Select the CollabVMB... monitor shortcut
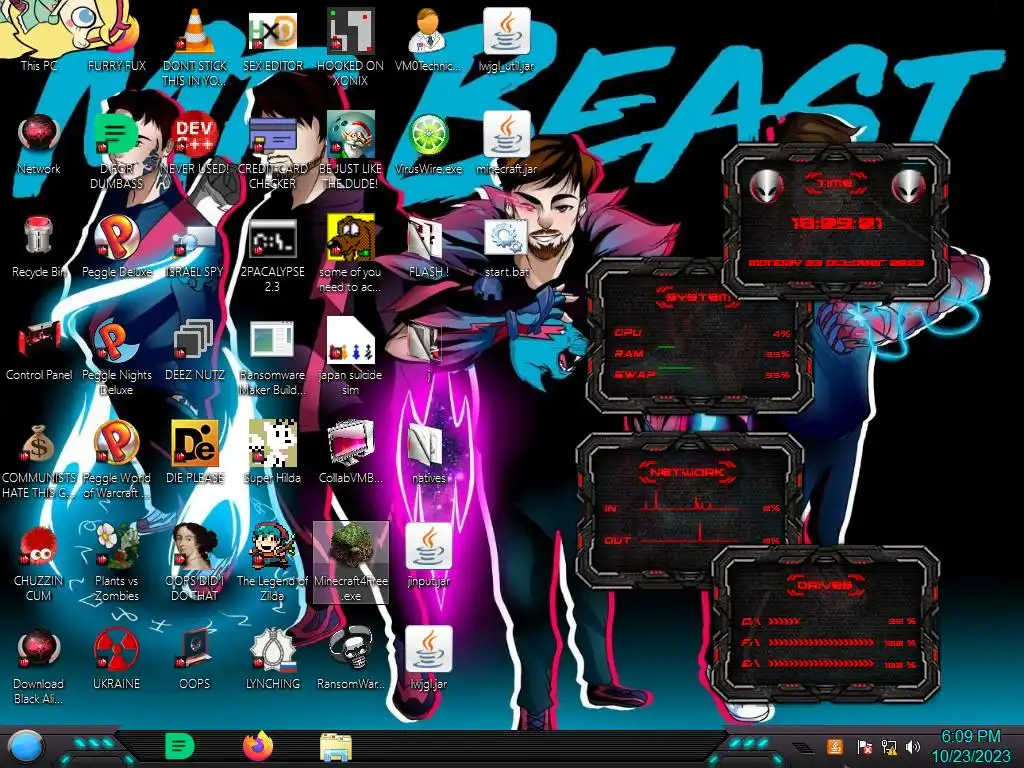Screen dimensions: 1024x768 350,452
